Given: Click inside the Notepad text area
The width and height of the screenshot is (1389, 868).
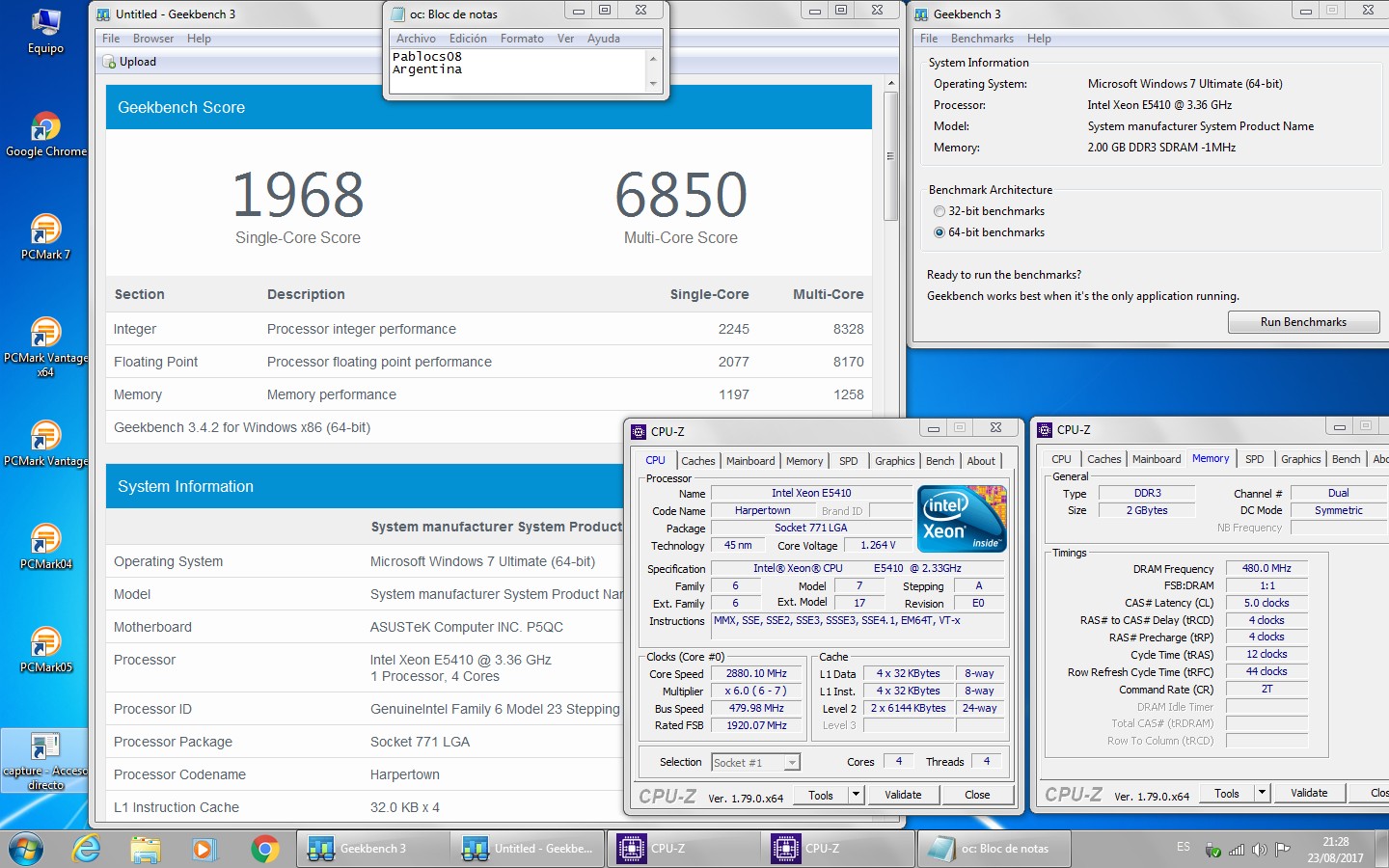Looking at the screenshot, I should (x=518, y=70).
